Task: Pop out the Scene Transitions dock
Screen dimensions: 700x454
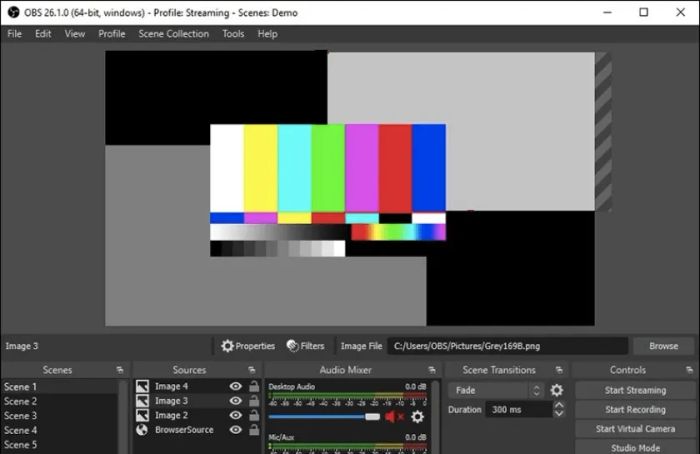Action: coord(559,370)
